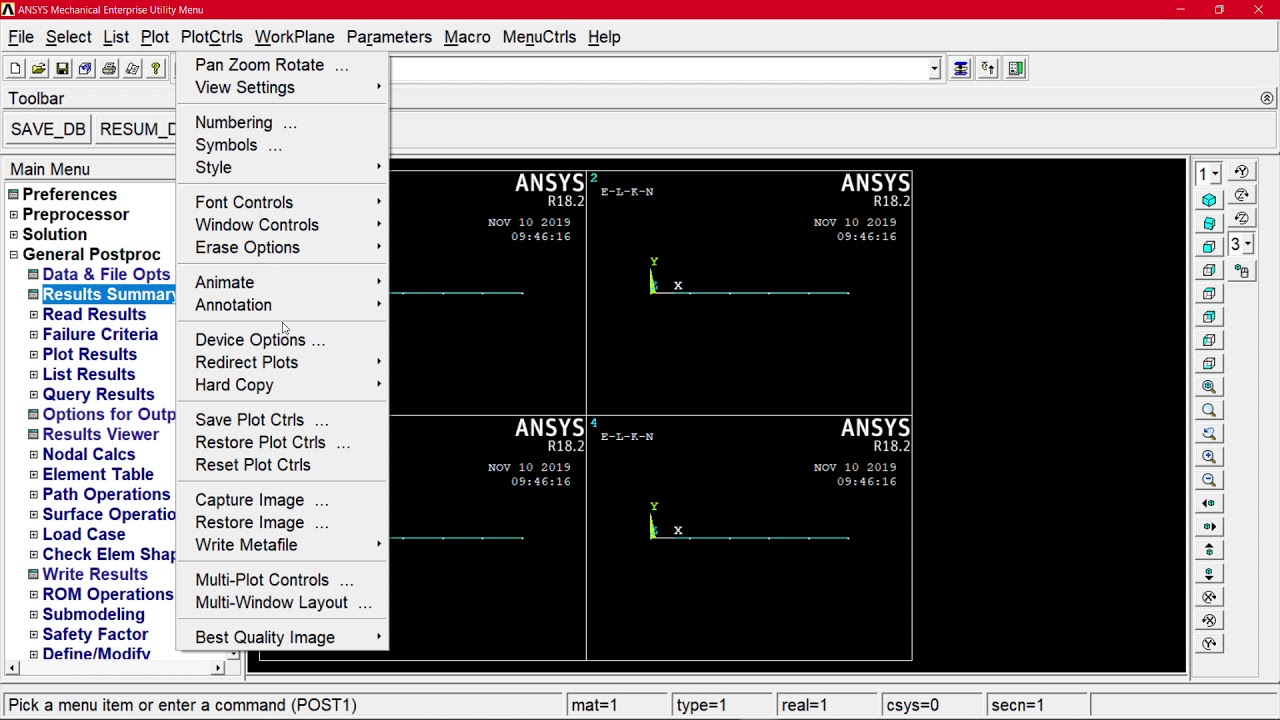
Task: Click the Zoom Back magnifier icon
Action: [1209, 434]
